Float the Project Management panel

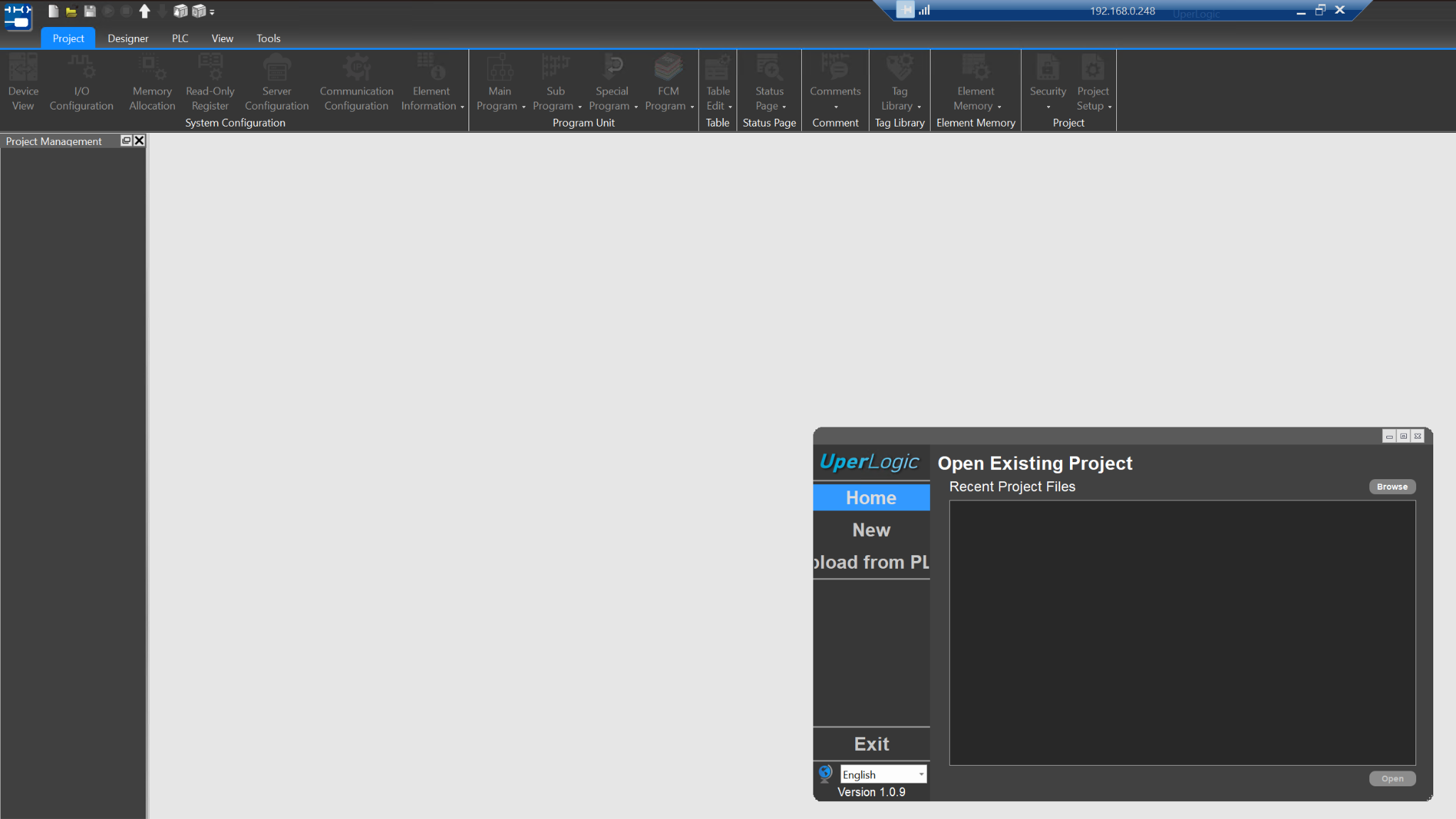126,141
